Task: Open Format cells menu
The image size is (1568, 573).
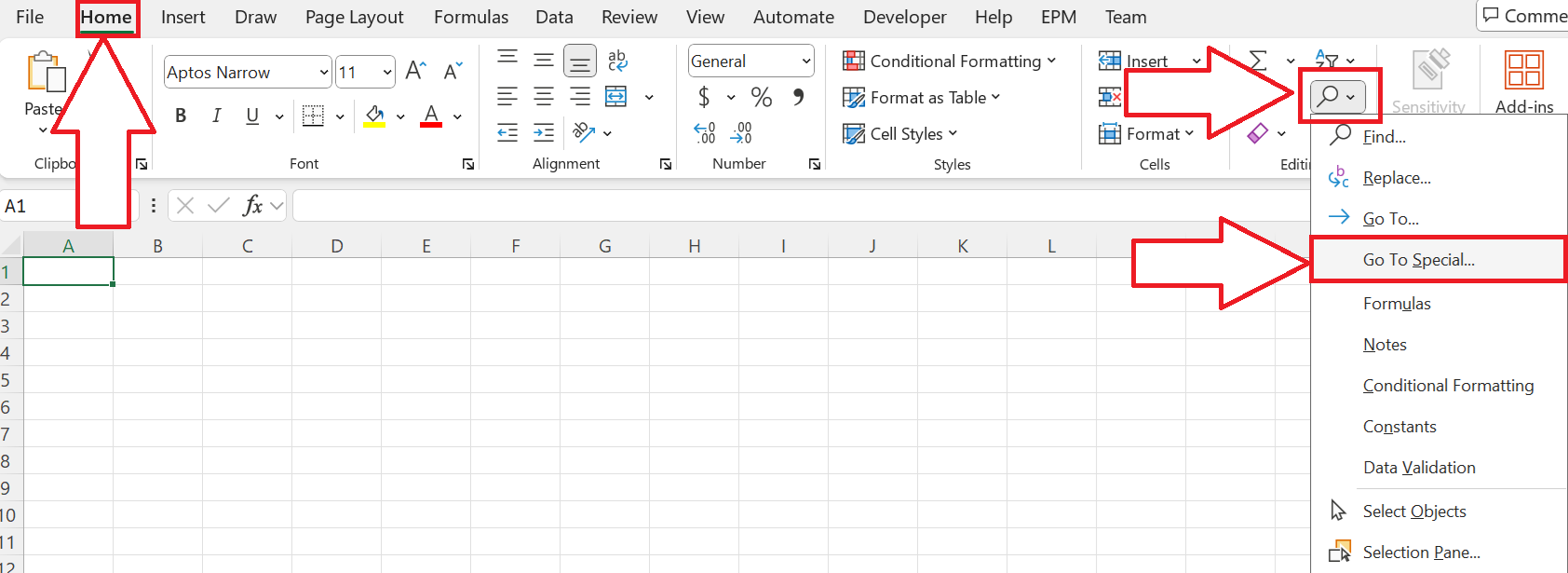Action: coord(1146,133)
